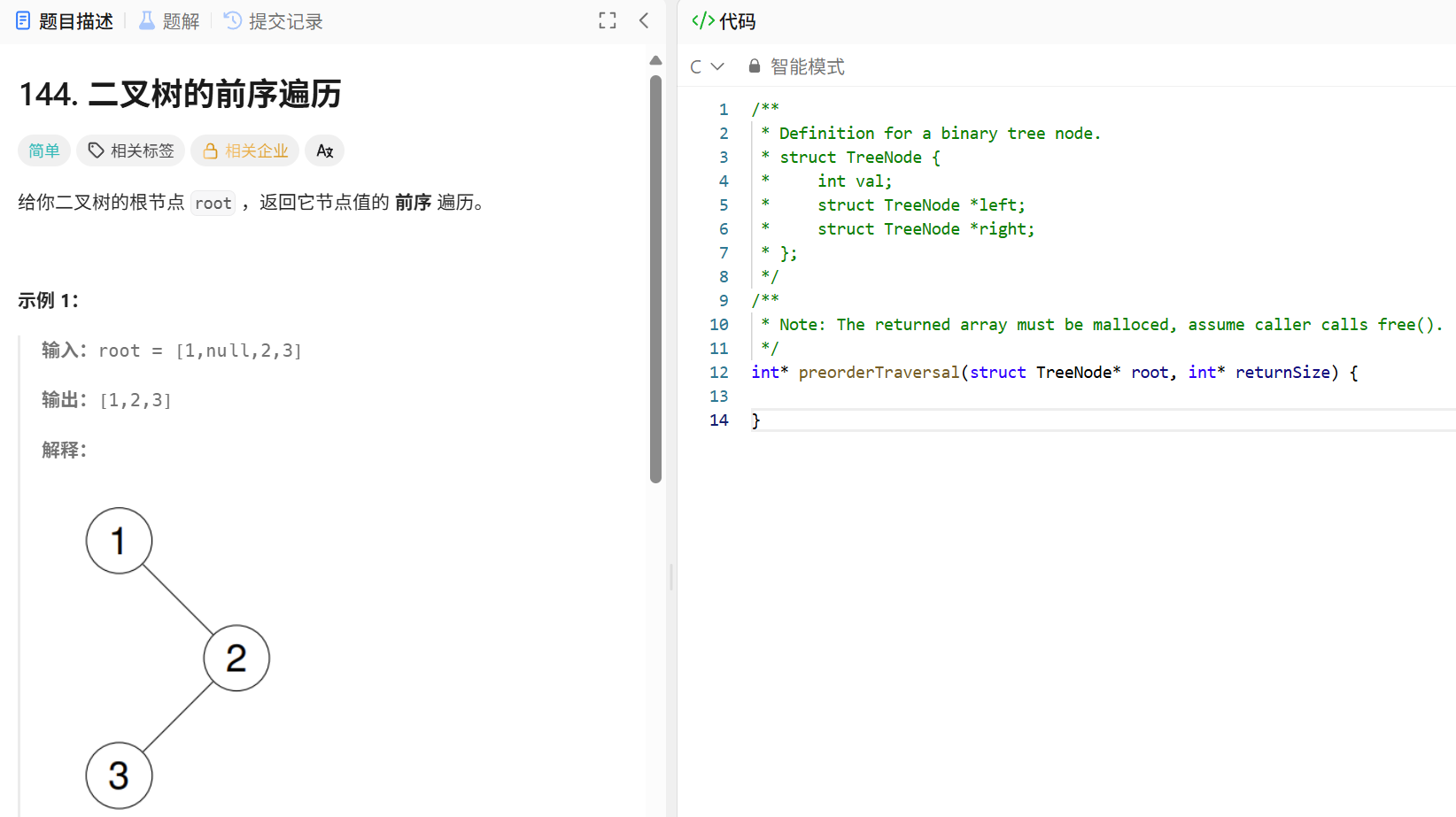Switch to the 题解 tab
Image resolution: width=1456 pixels, height=817 pixels.
point(170,21)
